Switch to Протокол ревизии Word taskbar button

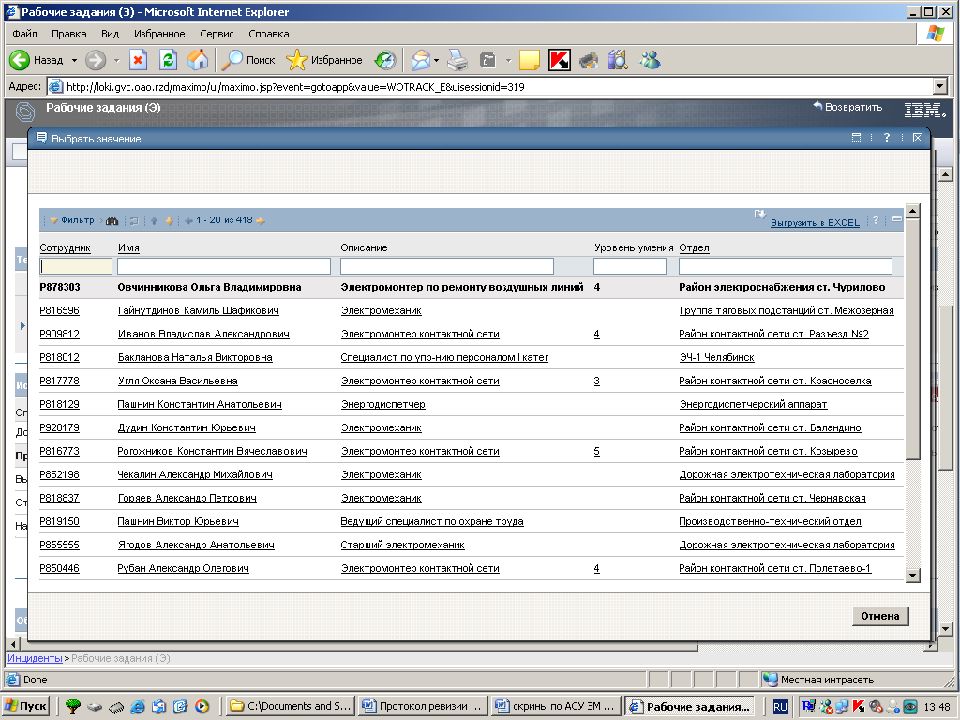(422, 706)
